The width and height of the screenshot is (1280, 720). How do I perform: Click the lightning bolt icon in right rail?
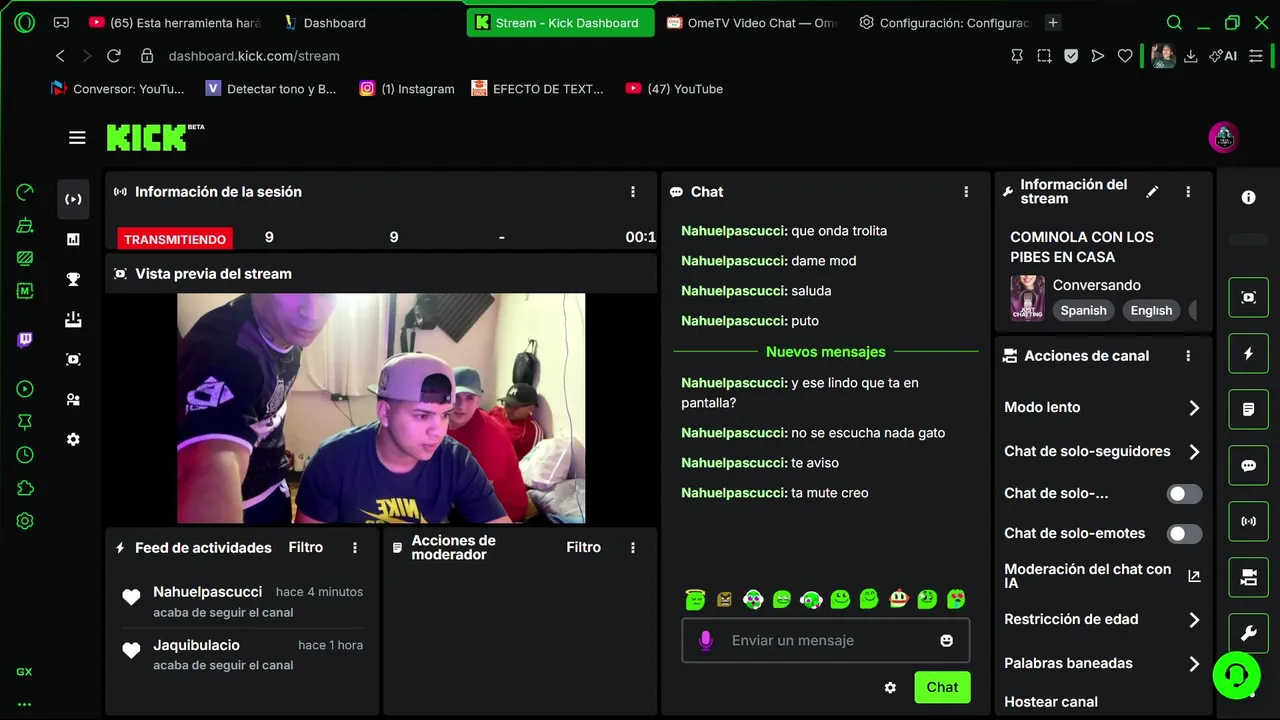click(x=1248, y=353)
